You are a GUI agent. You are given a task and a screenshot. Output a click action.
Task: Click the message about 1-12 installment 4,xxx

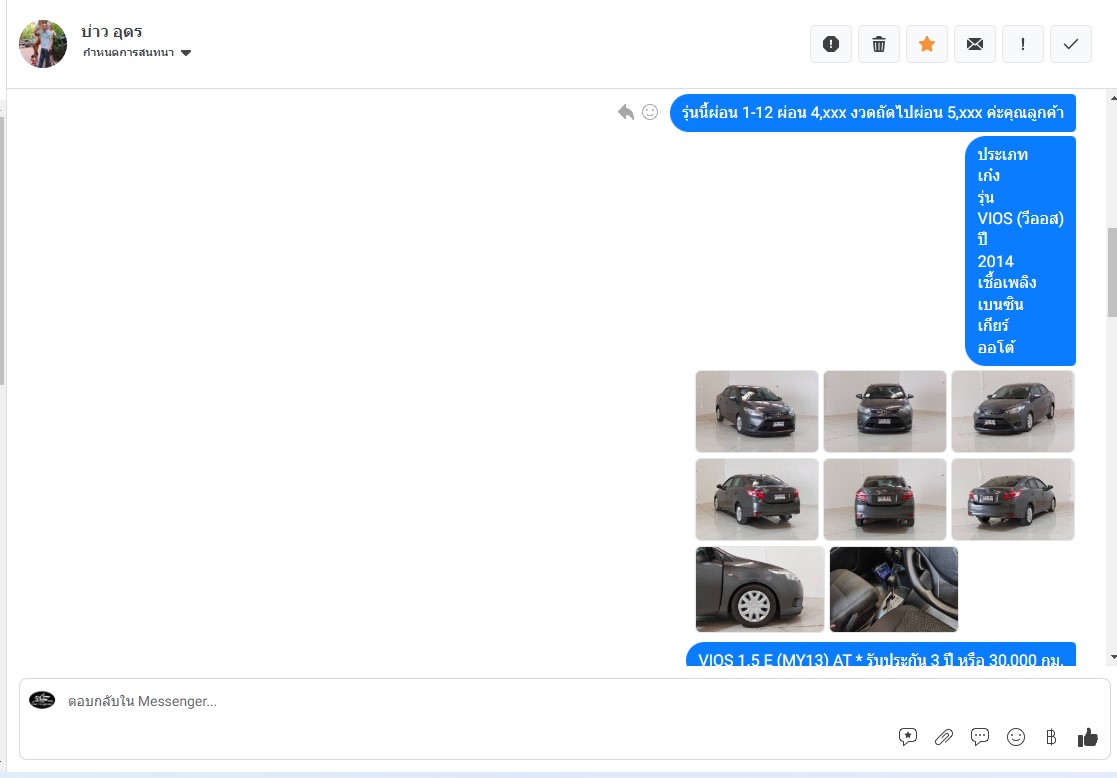click(x=873, y=113)
